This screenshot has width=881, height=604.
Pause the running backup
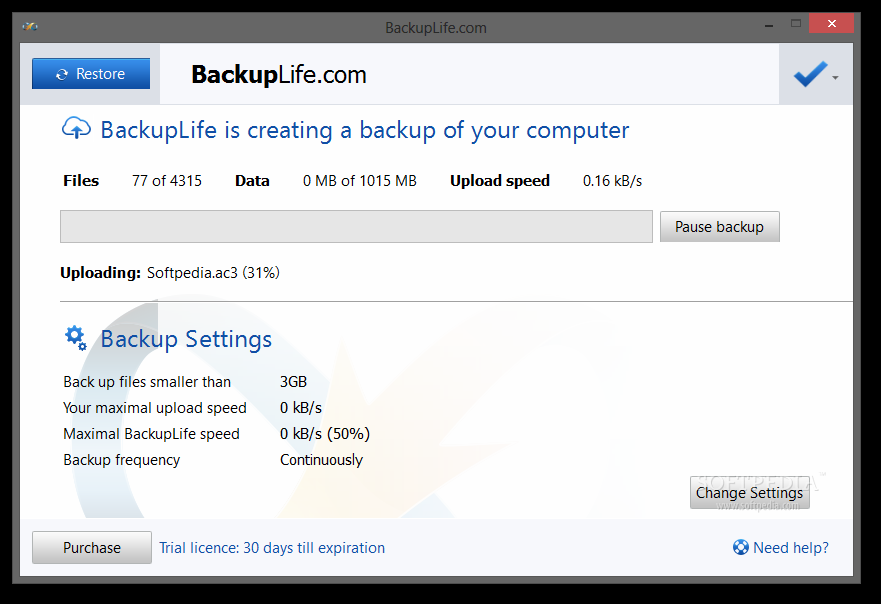click(719, 226)
